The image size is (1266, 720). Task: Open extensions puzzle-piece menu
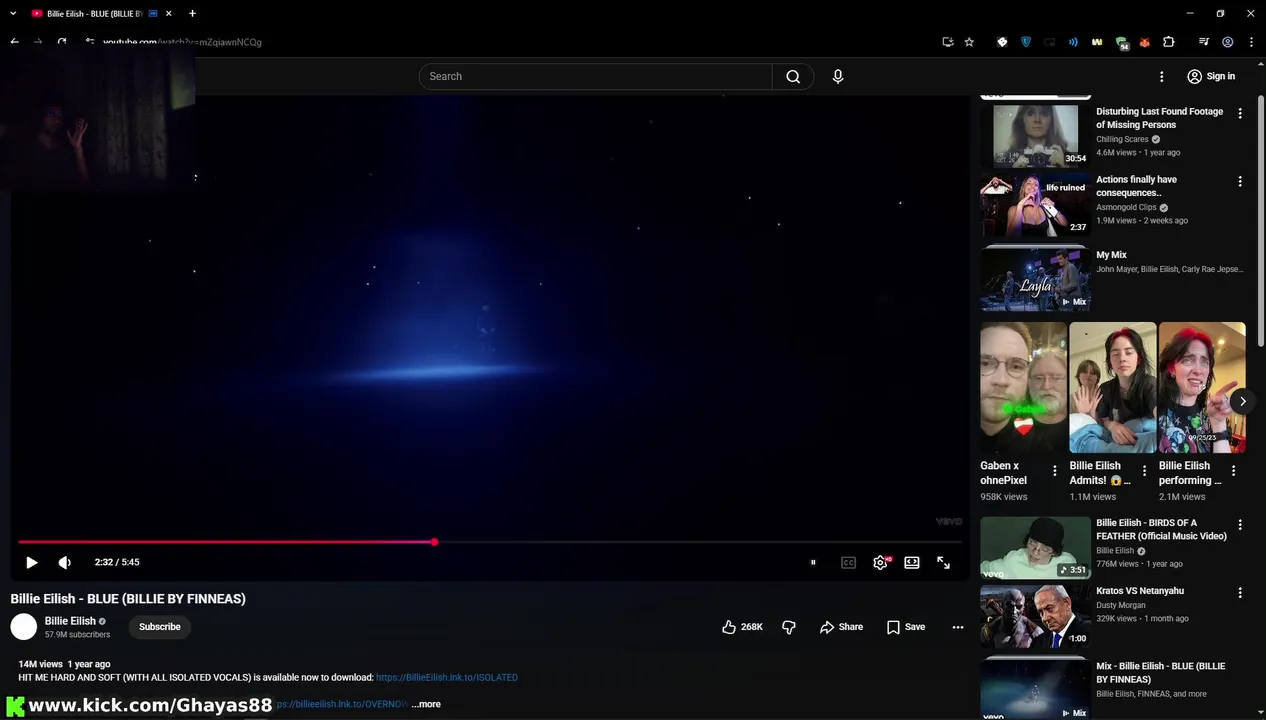(1168, 42)
